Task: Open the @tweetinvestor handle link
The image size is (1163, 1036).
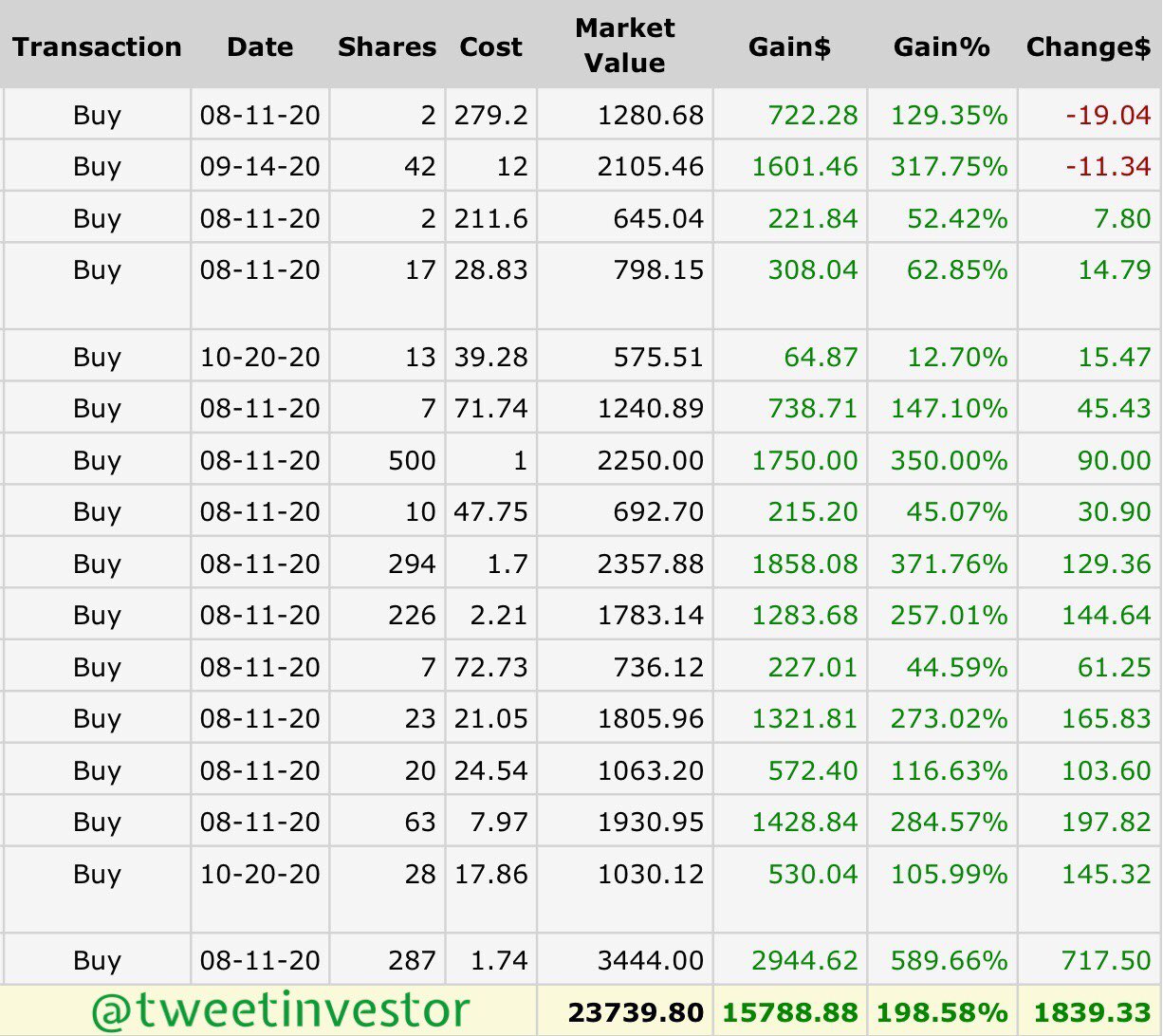Action: coord(280,1011)
